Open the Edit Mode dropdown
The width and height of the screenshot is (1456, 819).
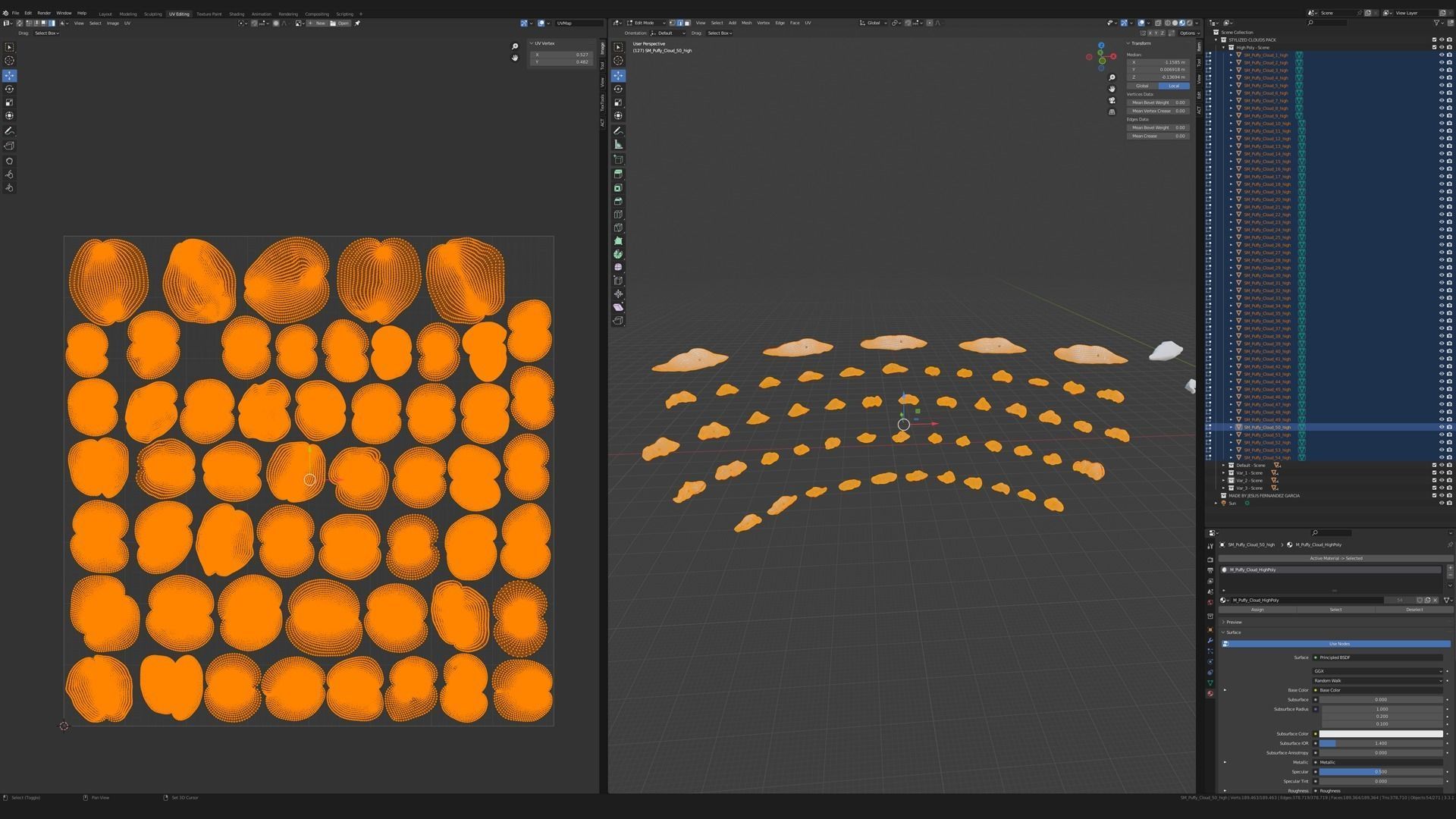[x=645, y=23]
